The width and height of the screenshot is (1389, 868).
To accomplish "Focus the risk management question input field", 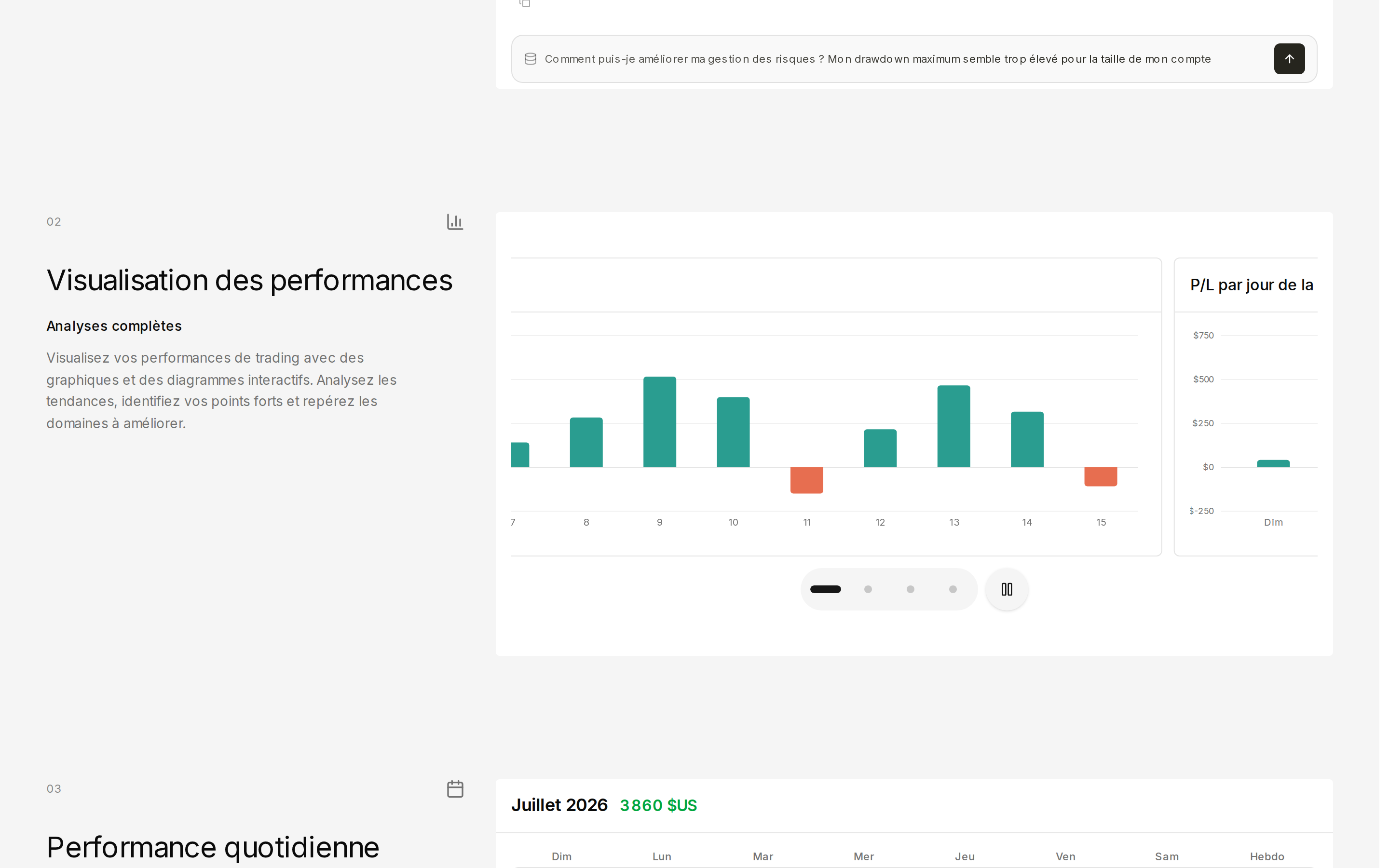I will point(914,58).
